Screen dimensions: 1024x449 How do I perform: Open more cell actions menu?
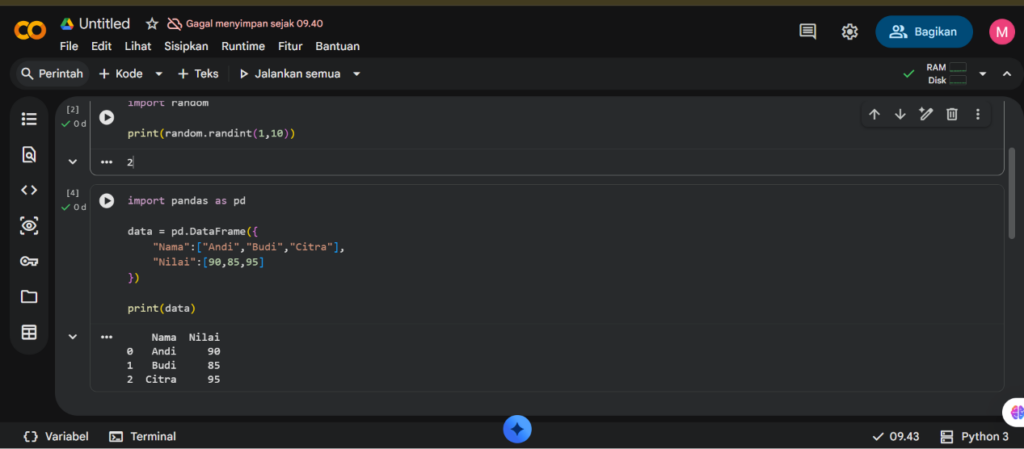coord(978,114)
